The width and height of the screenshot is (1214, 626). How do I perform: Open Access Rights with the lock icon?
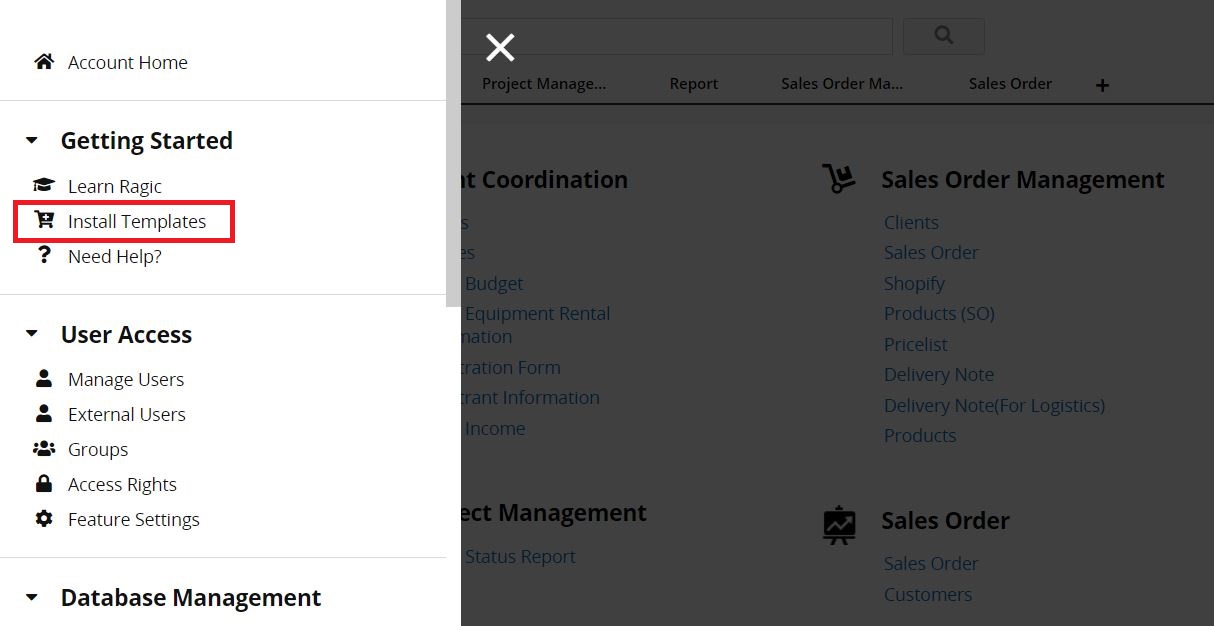pos(105,484)
